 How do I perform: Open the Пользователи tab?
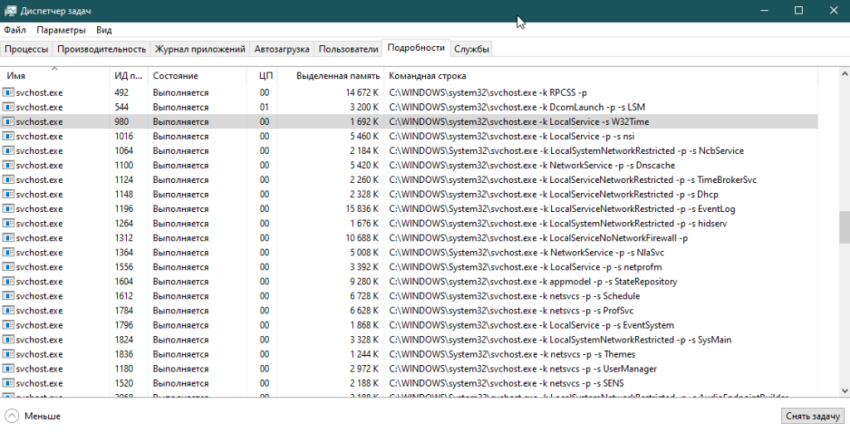click(348, 49)
